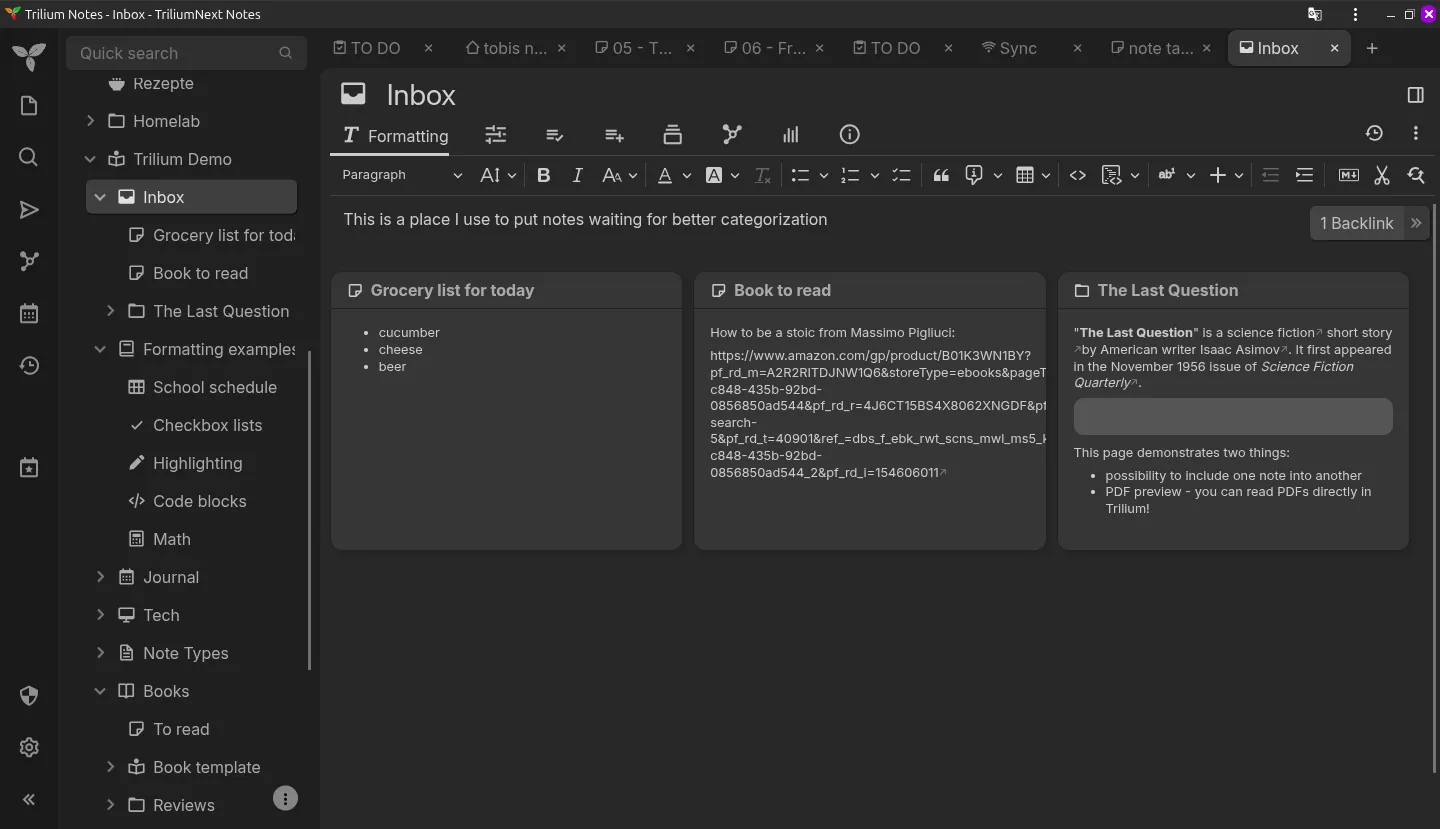Create a to-do checkbox list
Image resolution: width=1440 pixels, height=829 pixels.
pos(901,175)
